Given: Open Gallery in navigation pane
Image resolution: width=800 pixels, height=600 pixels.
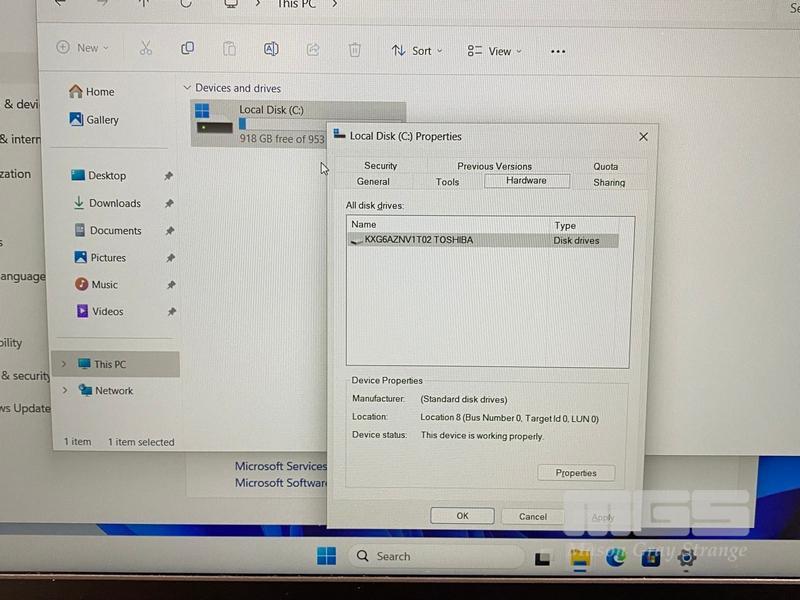Looking at the screenshot, I should click(x=94, y=119).
